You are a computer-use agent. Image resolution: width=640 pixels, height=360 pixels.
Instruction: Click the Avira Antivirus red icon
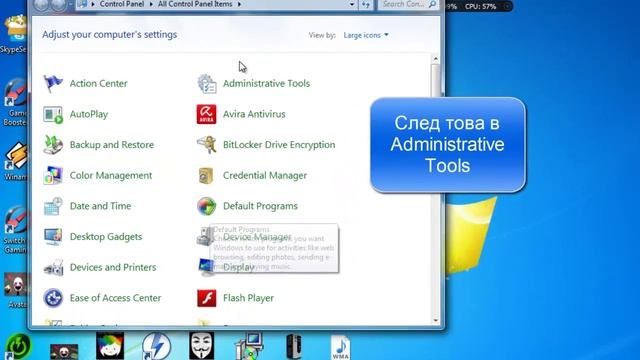point(207,114)
